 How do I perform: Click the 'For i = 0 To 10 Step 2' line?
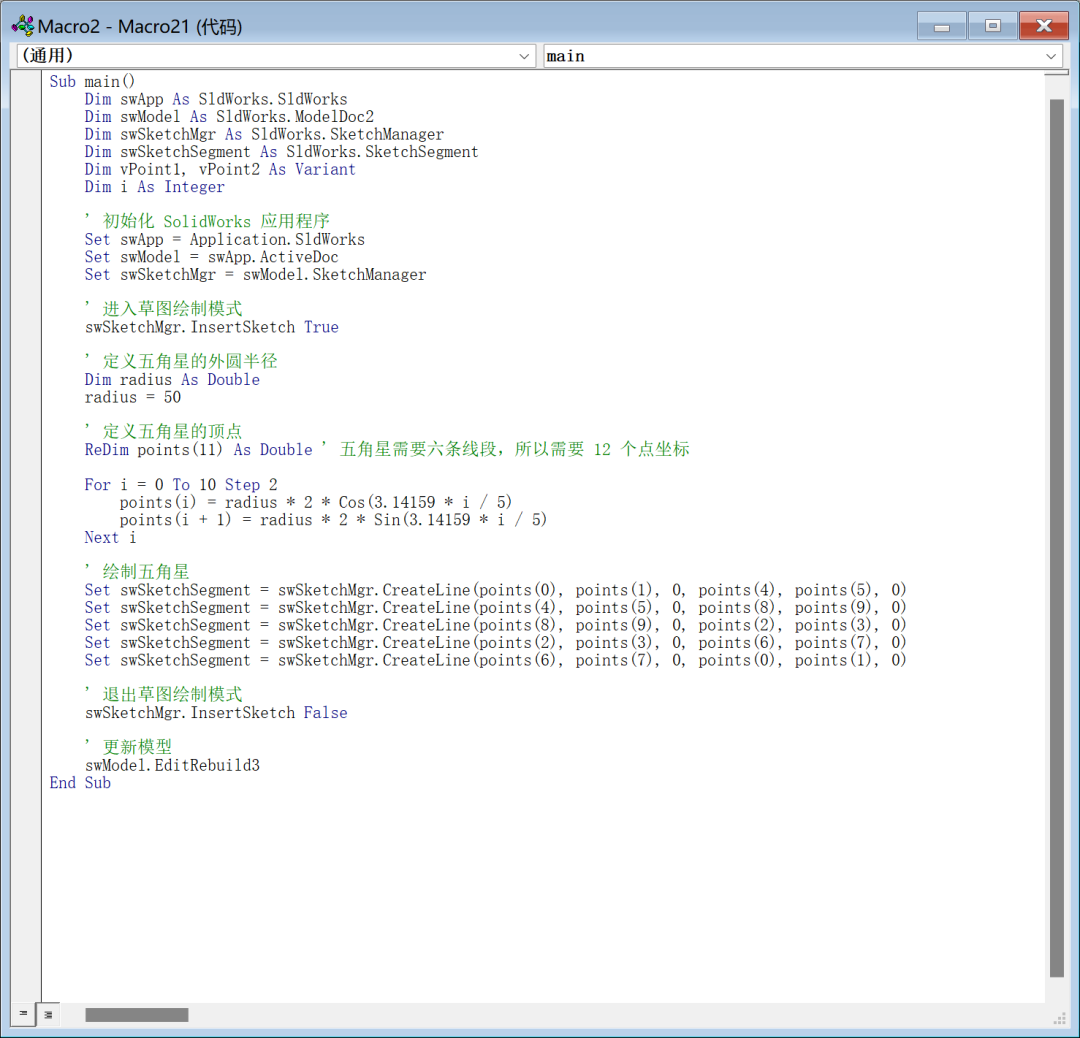(x=181, y=485)
